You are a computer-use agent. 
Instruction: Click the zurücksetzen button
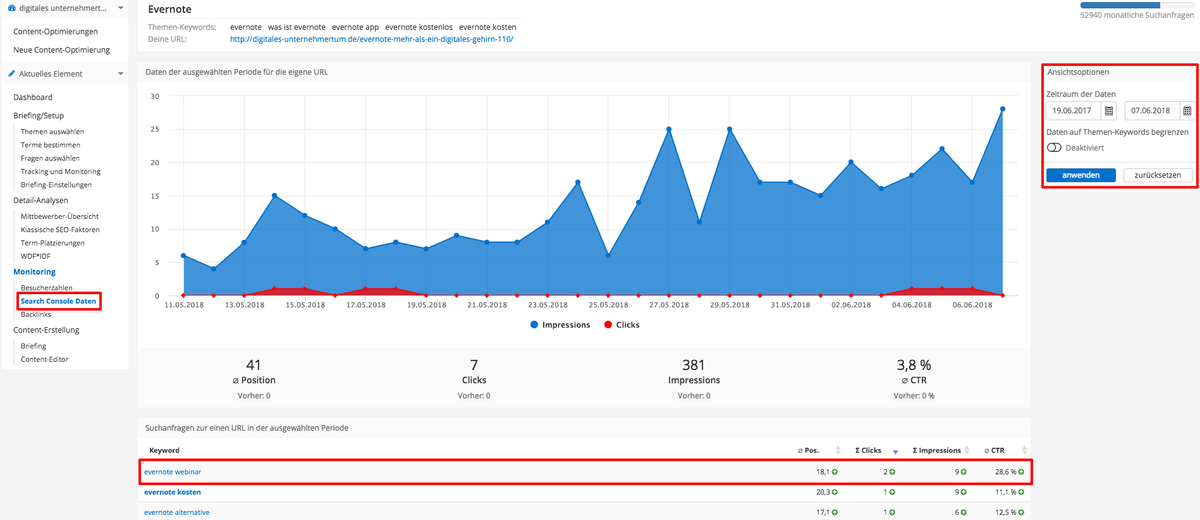[x=1158, y=175]
